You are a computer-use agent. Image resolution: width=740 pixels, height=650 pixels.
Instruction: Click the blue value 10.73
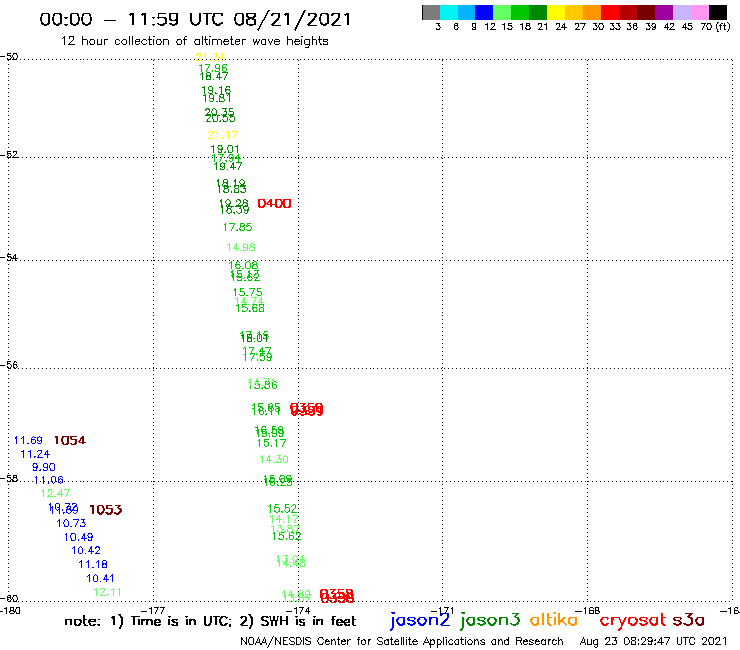71,523
